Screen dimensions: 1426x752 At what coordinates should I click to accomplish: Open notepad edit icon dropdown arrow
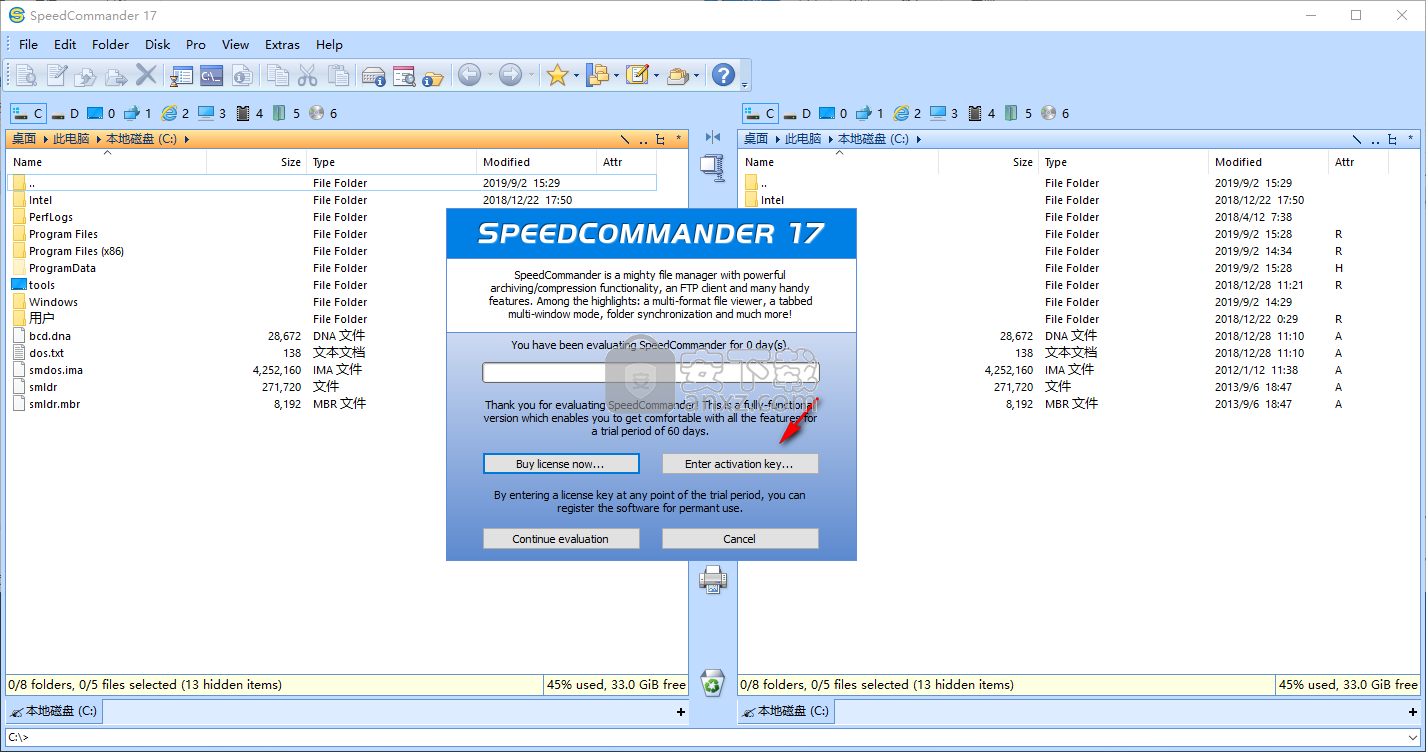coord(656,75)
